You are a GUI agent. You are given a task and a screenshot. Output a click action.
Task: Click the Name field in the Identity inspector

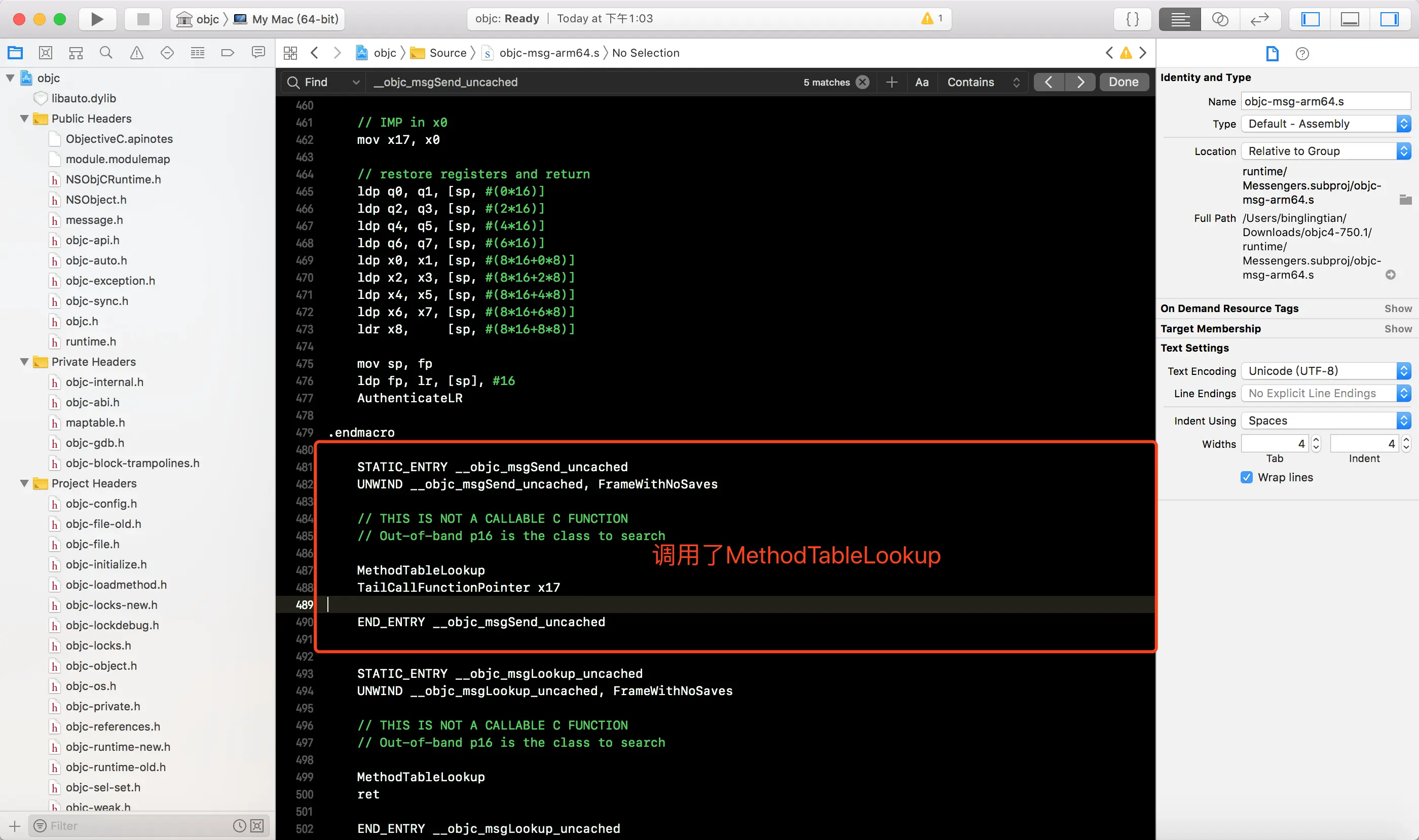[x=1325, y=101]
